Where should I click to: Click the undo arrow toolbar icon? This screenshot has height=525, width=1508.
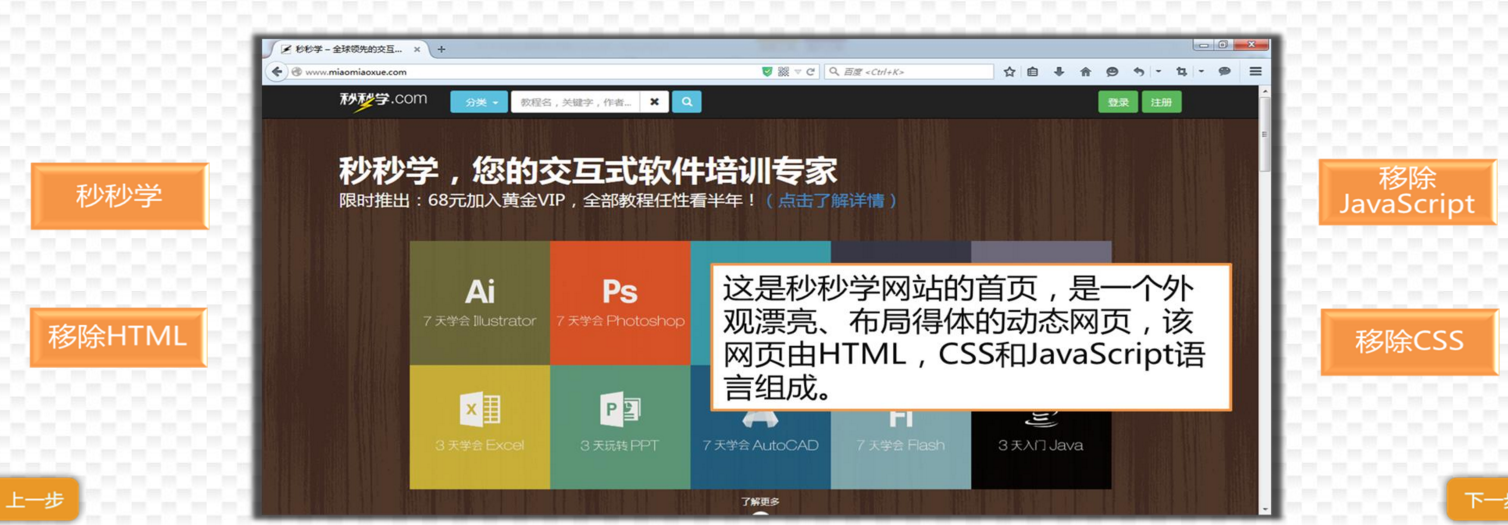click(x=1139, y=72)
